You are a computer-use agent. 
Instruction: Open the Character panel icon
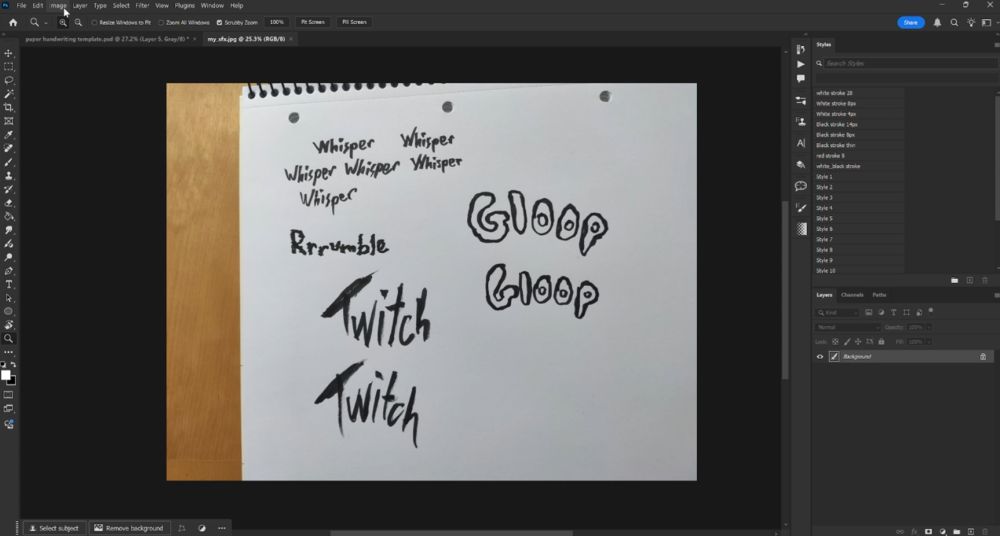pyautogui.click(x=801, y=143)
